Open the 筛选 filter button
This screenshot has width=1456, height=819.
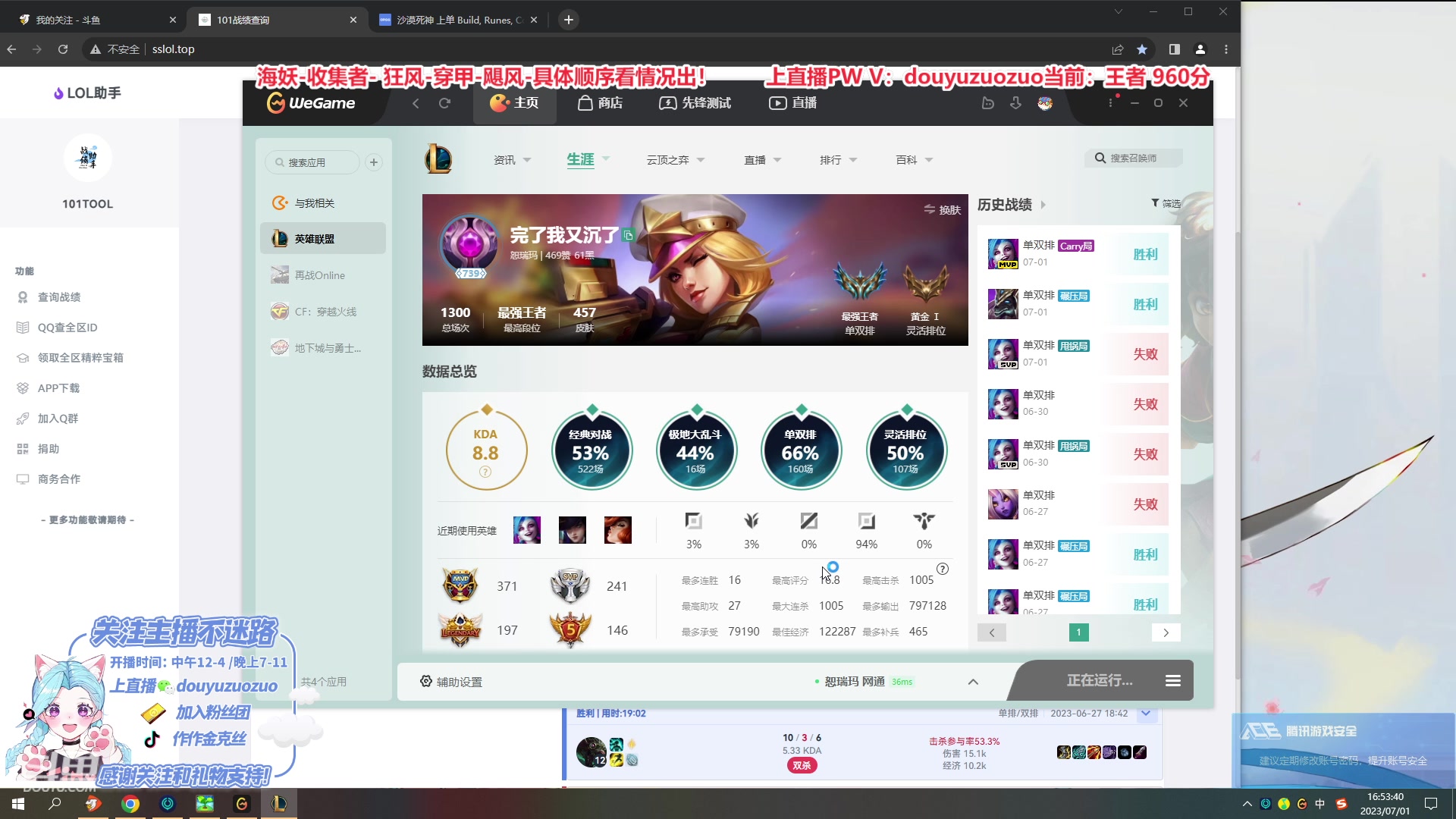[x=1166, y=203]
